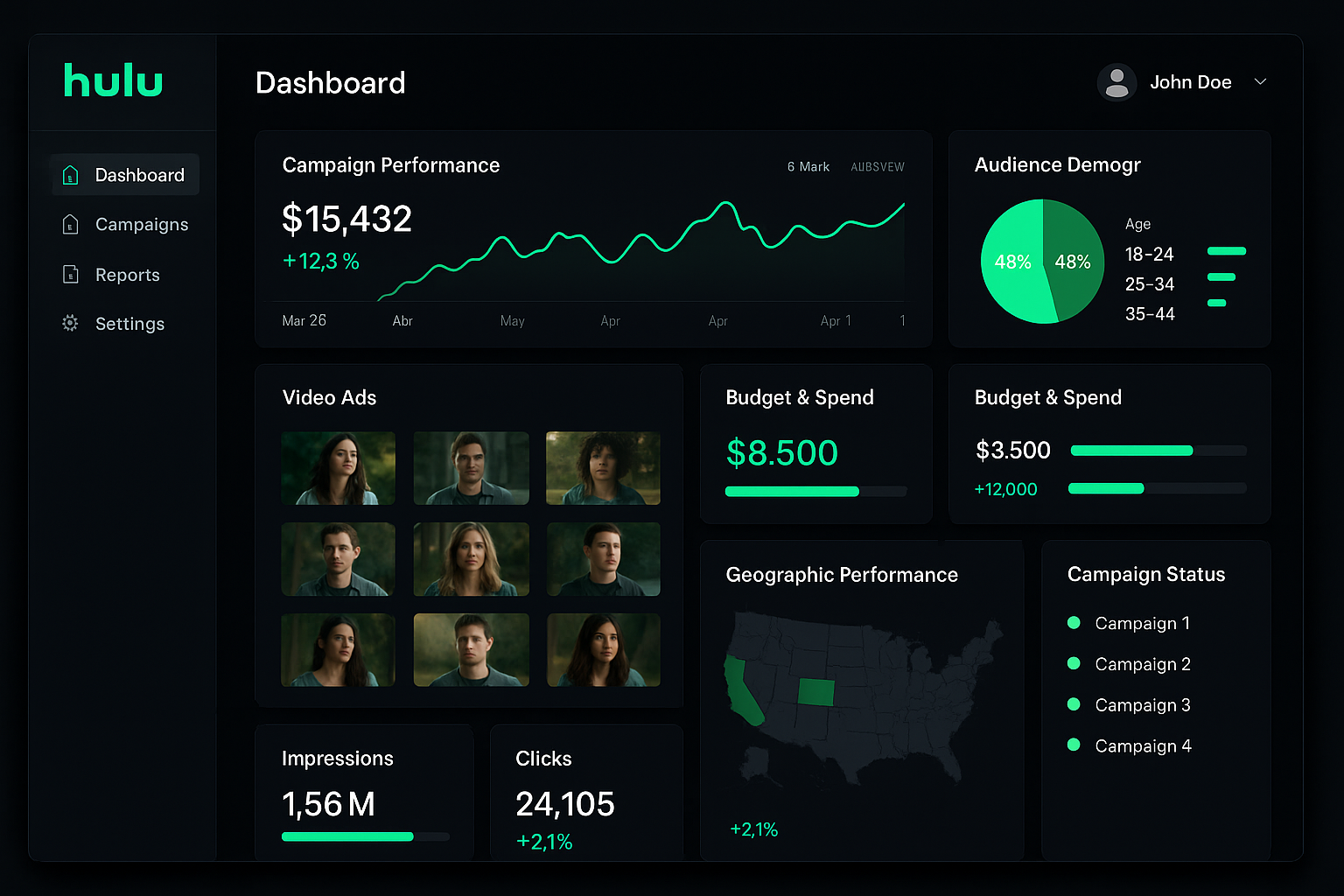The width and height of the screenshot is (1344, 896).
Task: Click the lighter green pie chart segment
Action: (x=1012, y=262)
